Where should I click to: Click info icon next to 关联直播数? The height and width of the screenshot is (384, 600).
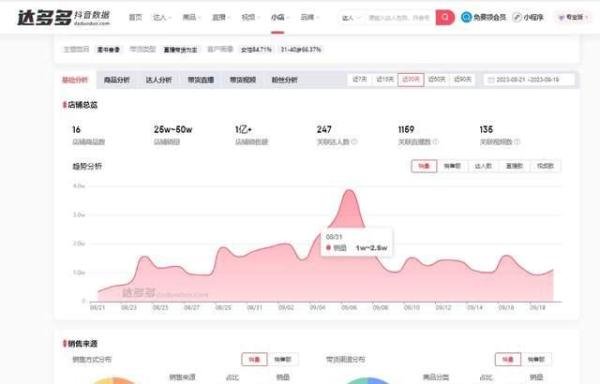[435, 142]
